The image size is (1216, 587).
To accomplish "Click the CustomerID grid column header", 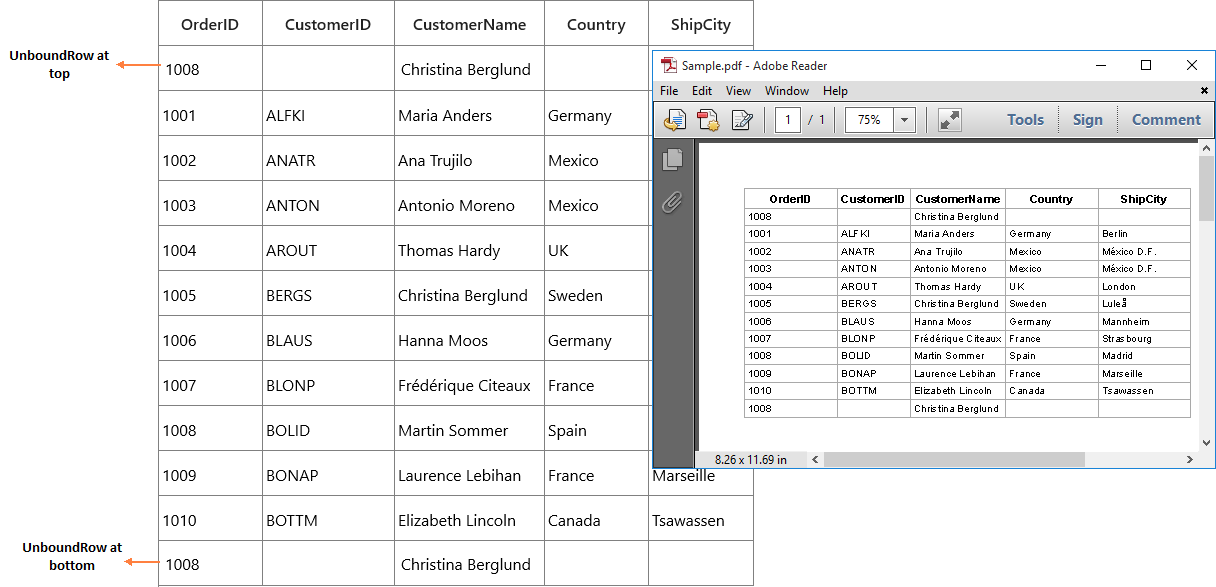I will coord(328,25).
